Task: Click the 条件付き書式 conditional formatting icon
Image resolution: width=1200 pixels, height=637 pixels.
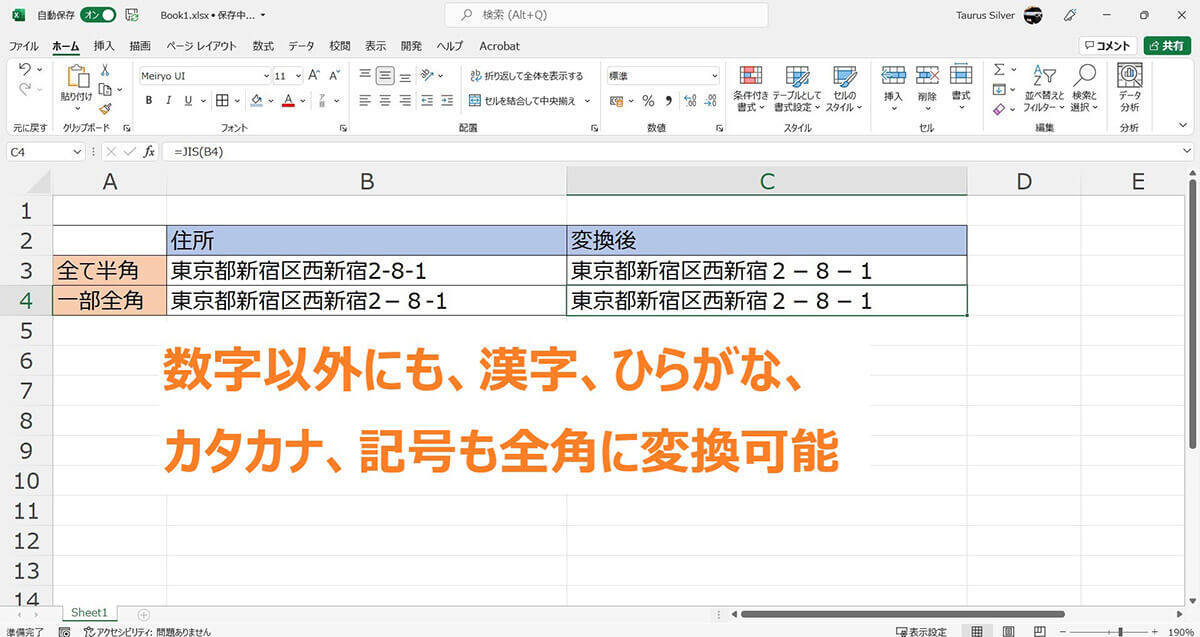Action: click(750, 88)
